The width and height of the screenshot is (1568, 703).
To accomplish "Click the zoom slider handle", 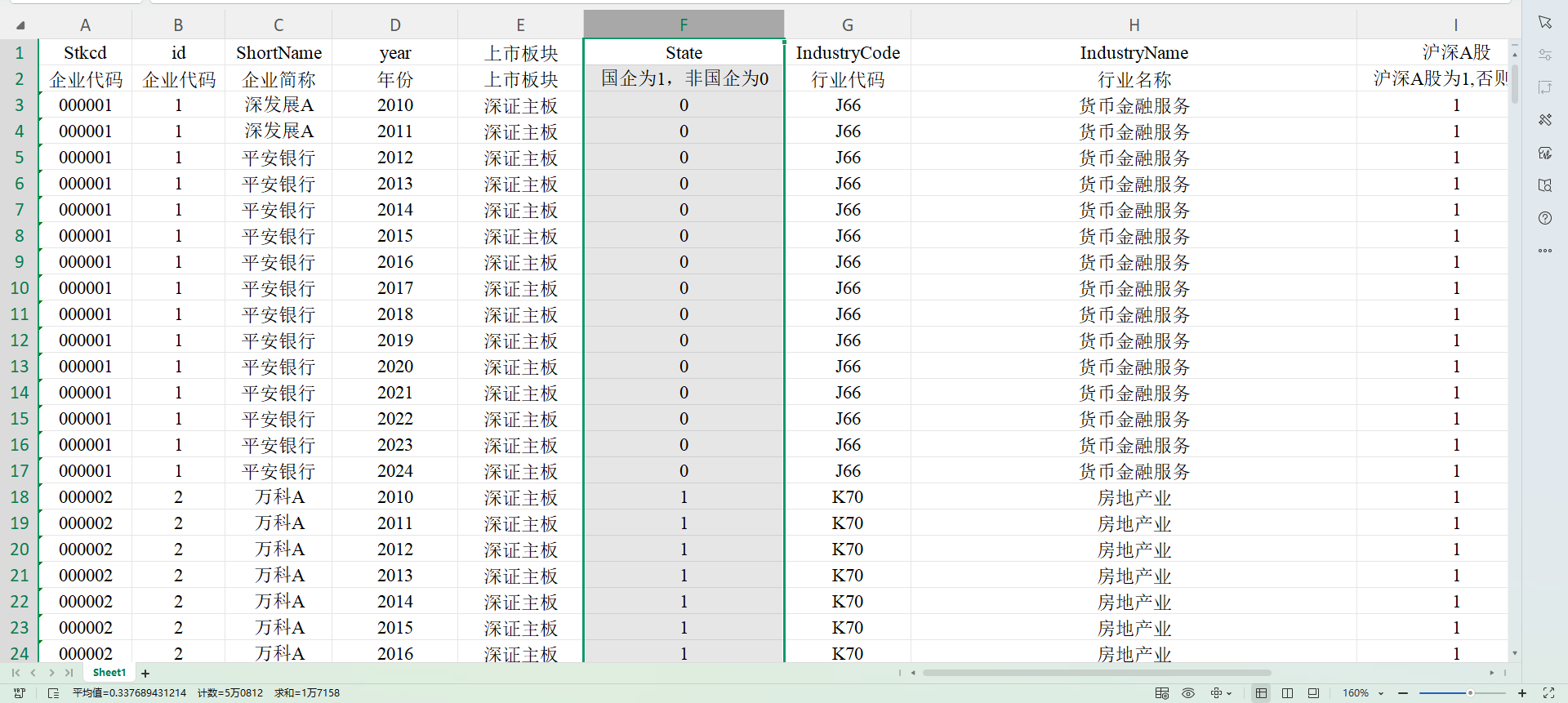I will pos(1470,693).
